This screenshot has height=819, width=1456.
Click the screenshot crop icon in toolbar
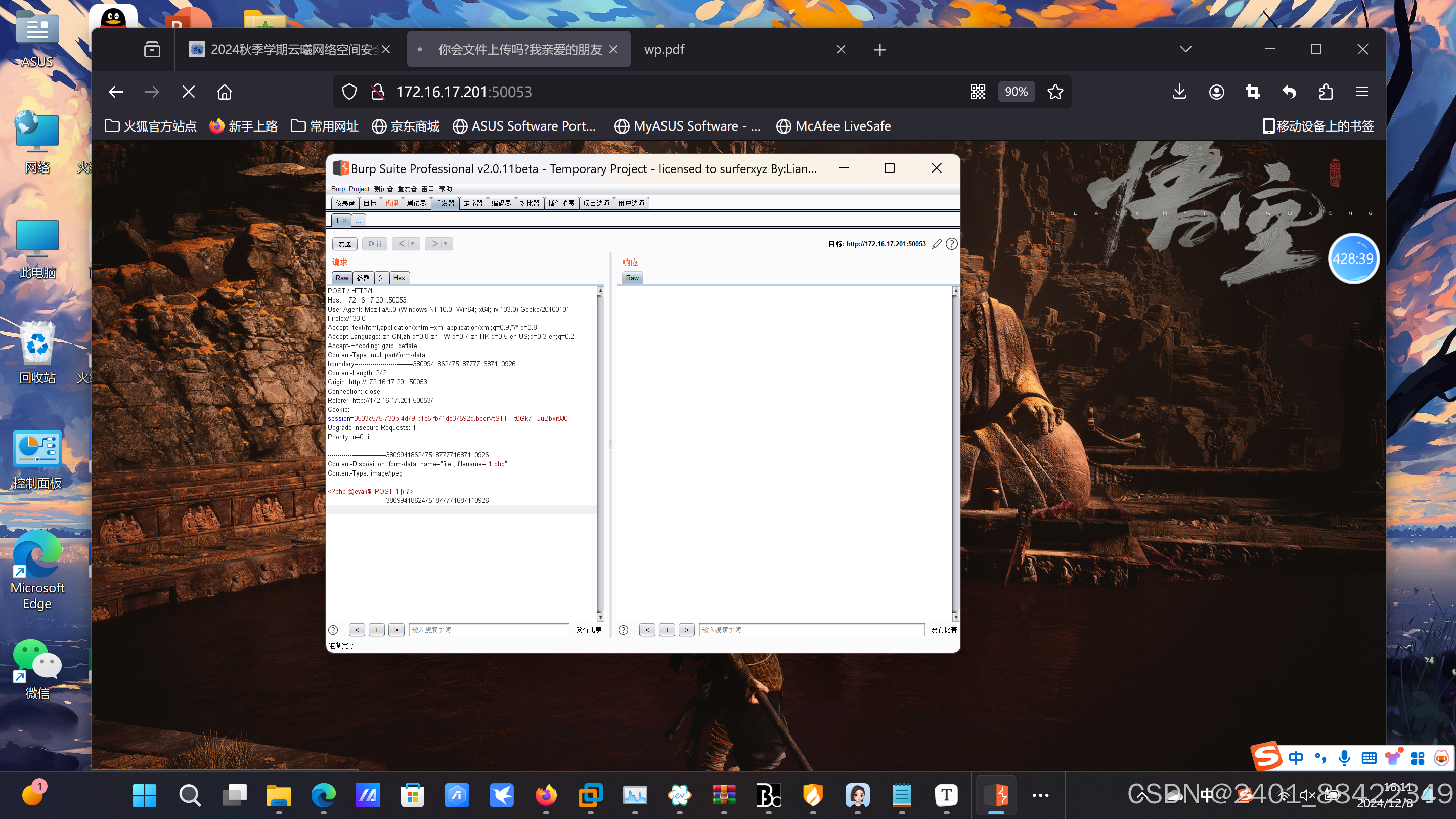pyautogui.click(x=1253, y=92)
